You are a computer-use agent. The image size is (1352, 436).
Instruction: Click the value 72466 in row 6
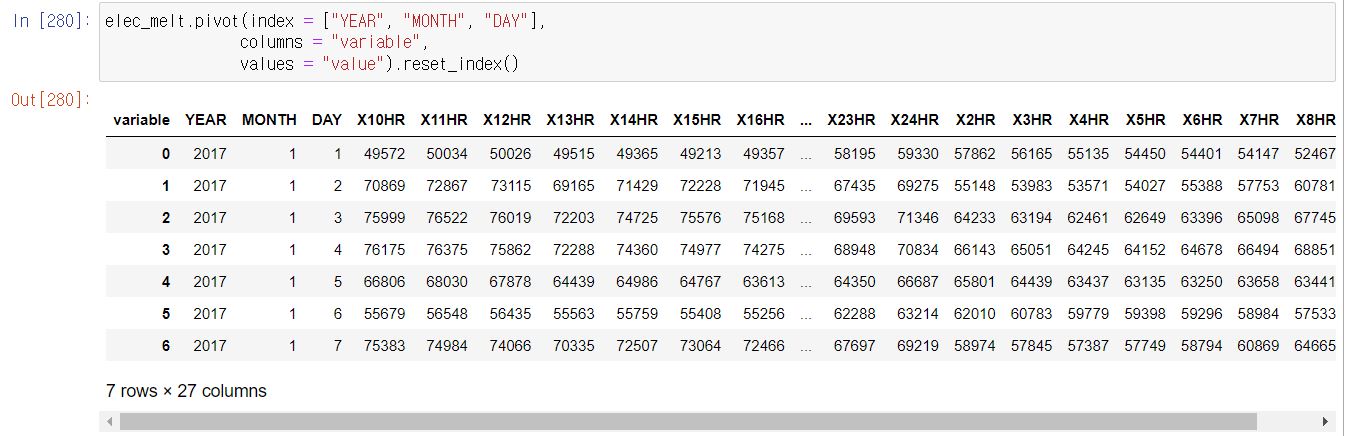tap(765, 345)
